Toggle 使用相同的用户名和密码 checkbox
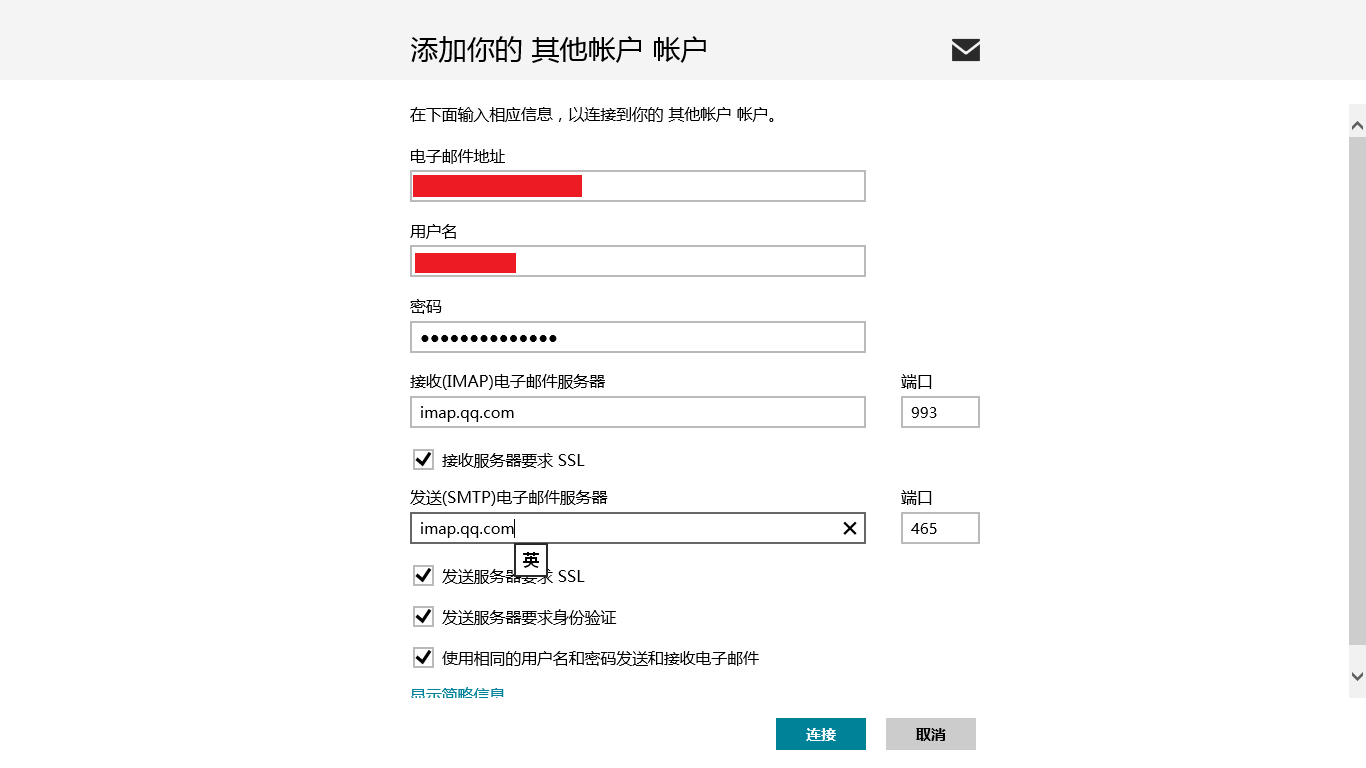The height and width of the screenshot is (768, 1366). pos(423,658)
